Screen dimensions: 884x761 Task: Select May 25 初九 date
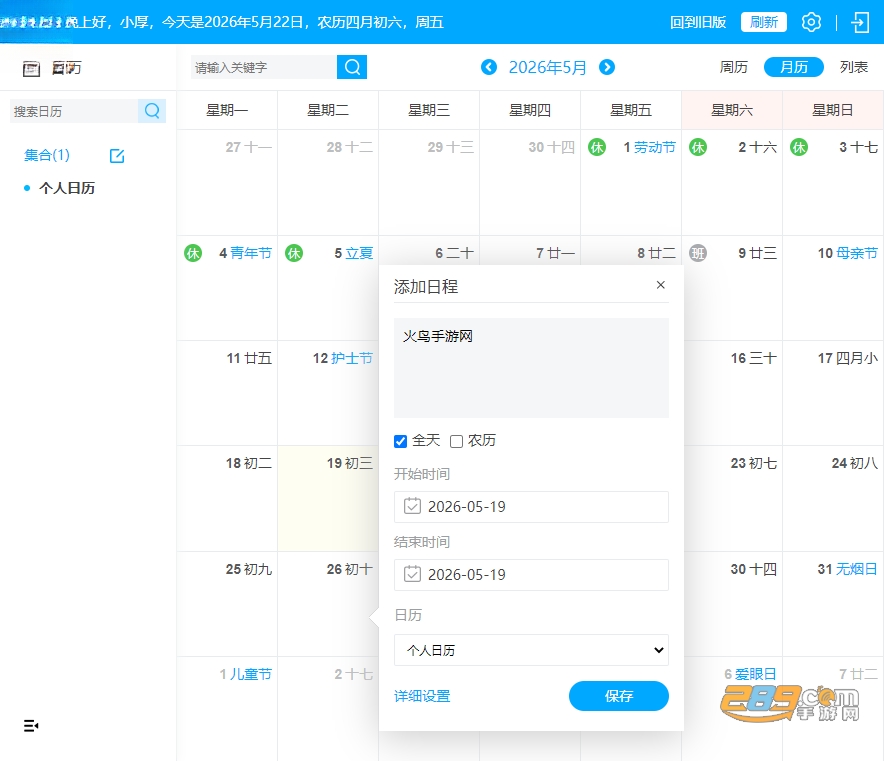[x=249, y=569]
